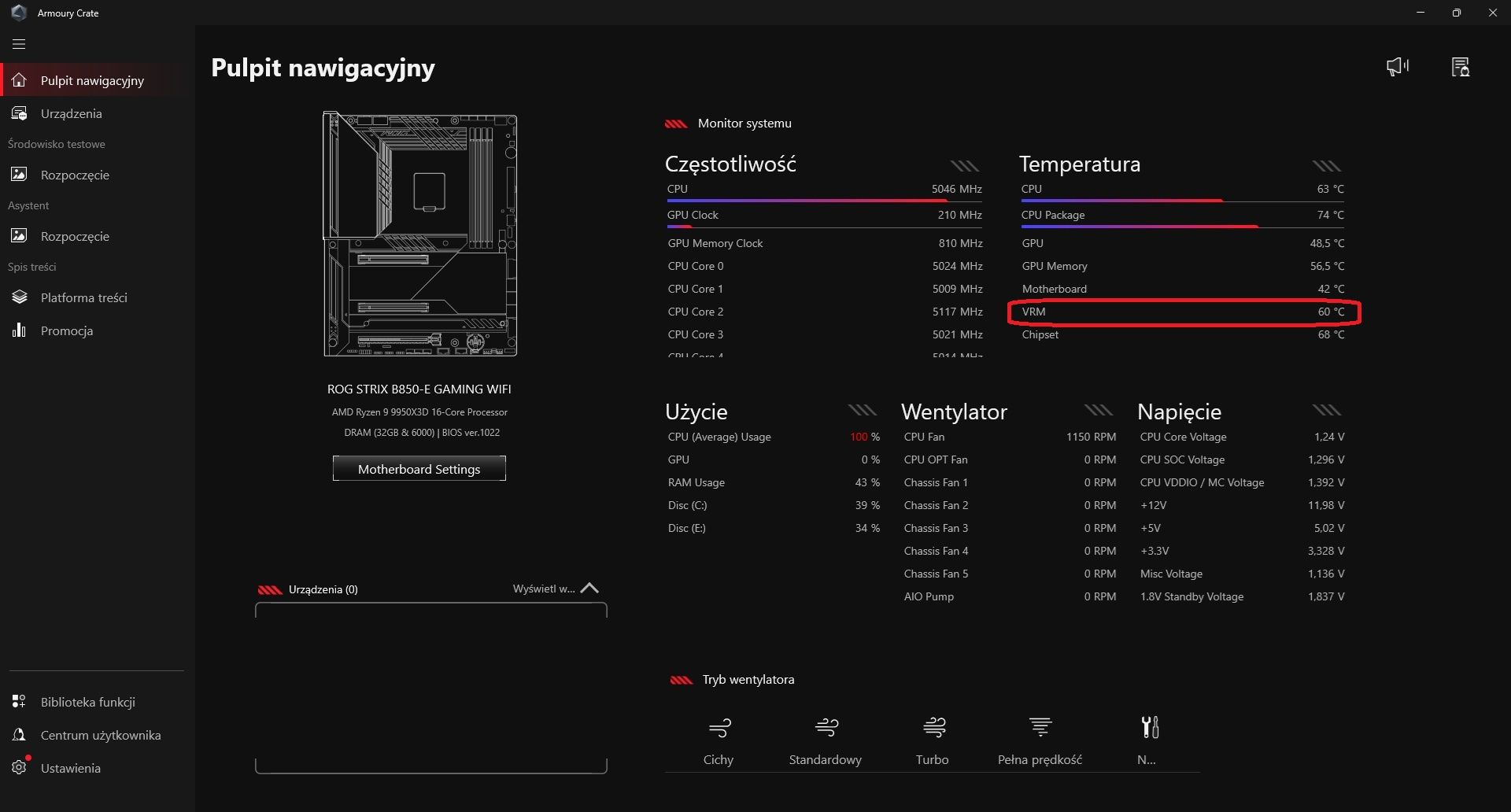Click the Disc (E:) usage row

(x=774, y=528)
